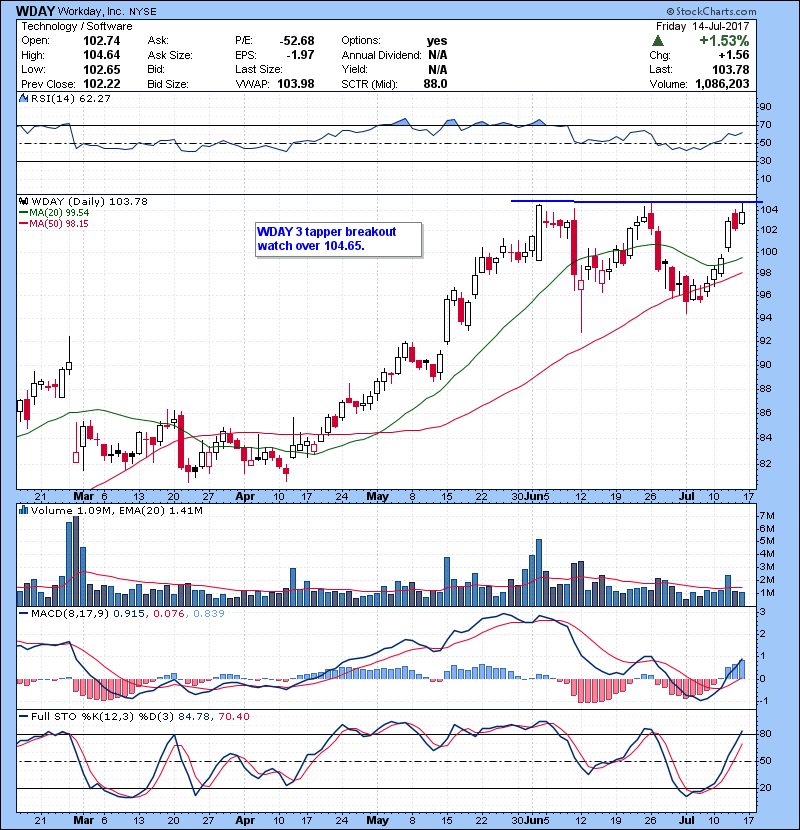Click the green up-arrow change indicator

[658, 41]
